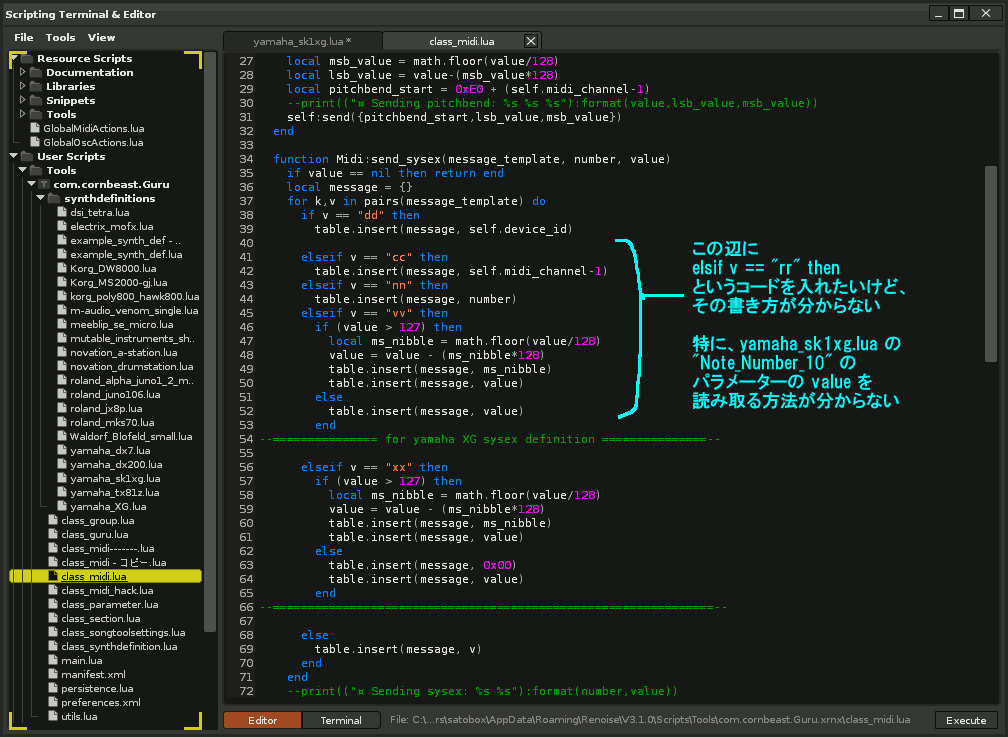Select class_section.lua file
The height and width of the screenshot is (737, 1008).
tap(100, 619)
